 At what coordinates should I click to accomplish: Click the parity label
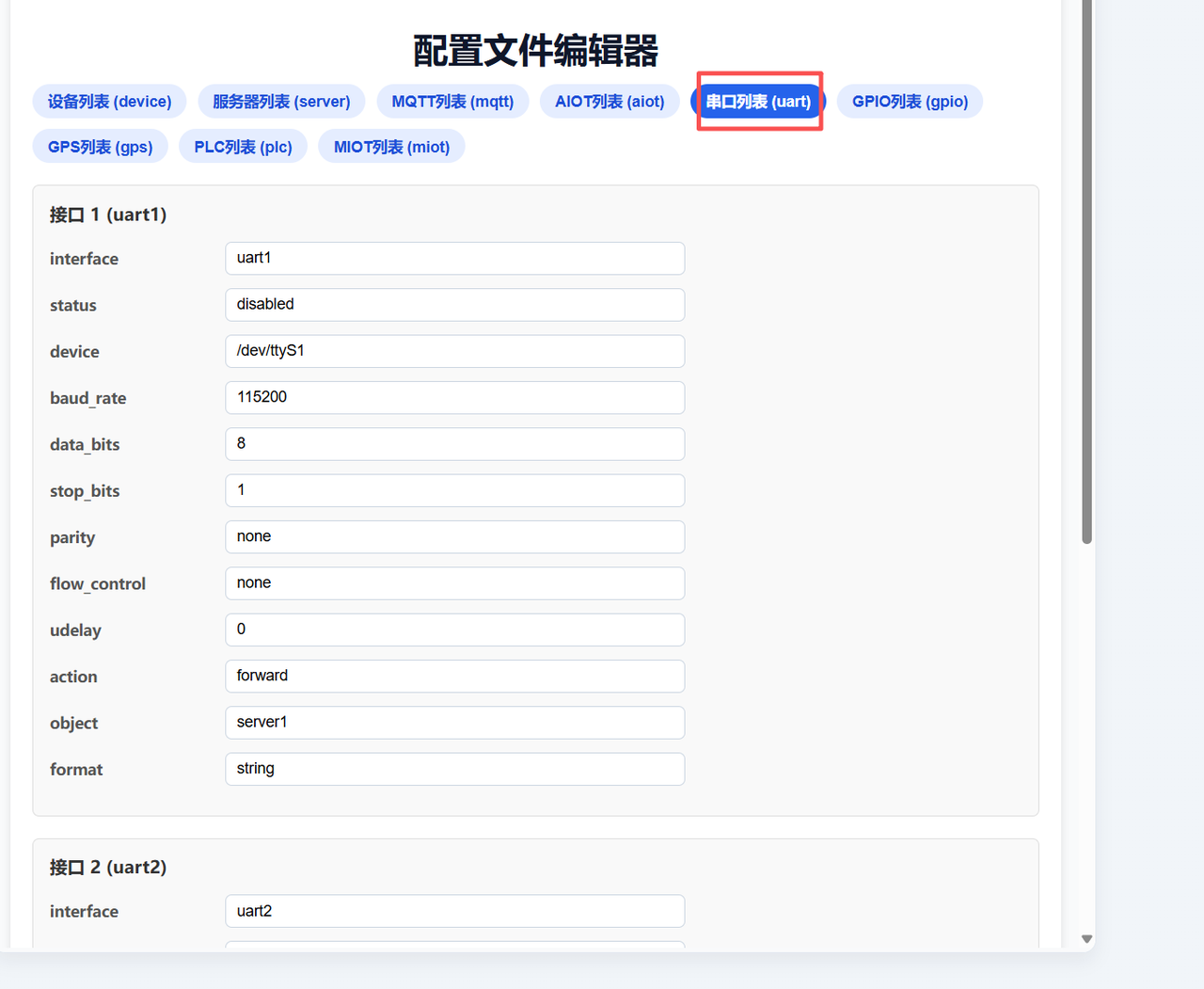(72, 538)
